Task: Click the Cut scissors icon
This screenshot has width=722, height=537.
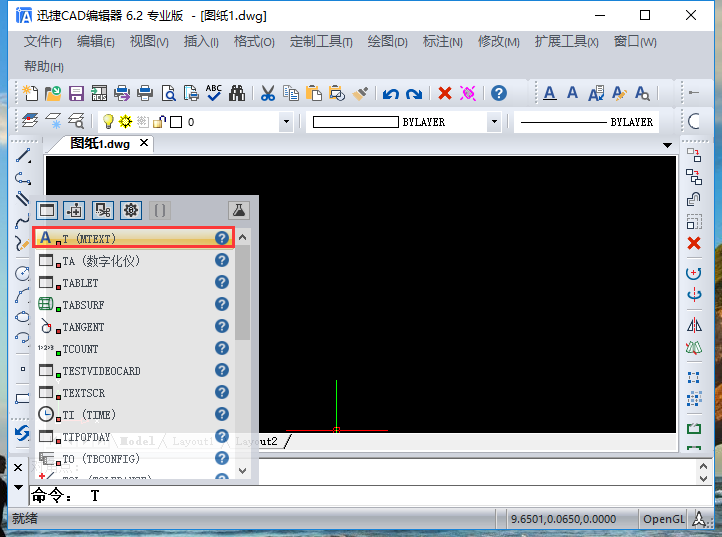Action: click(267, 93)
